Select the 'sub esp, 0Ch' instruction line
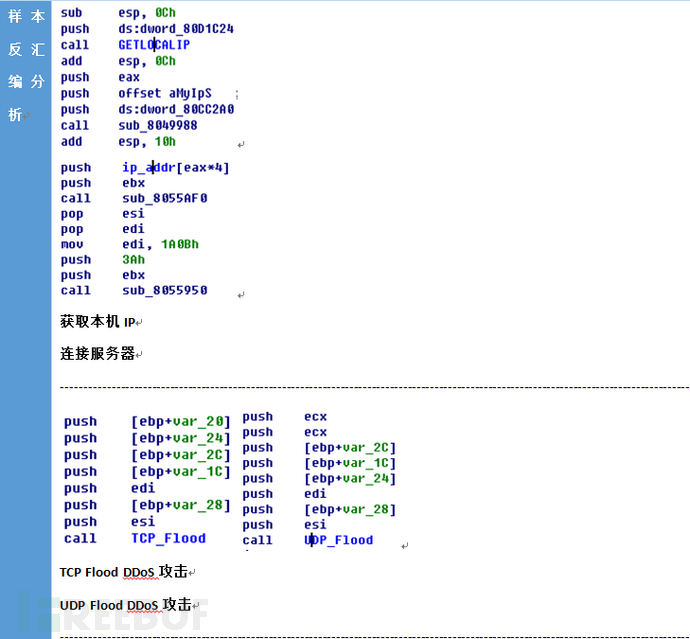Image resolution: width=690 pixels, height=639 pixels. click(x=118, y=13)
